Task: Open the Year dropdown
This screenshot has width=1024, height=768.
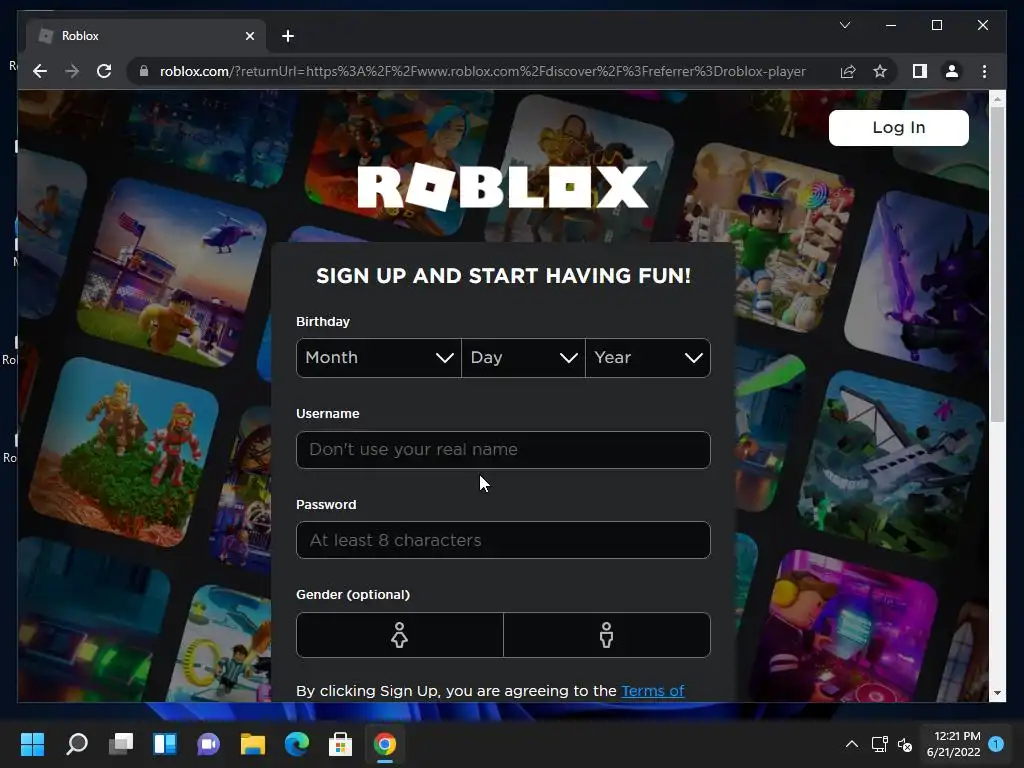Action: pyautogui.click(x=648, y=358)
